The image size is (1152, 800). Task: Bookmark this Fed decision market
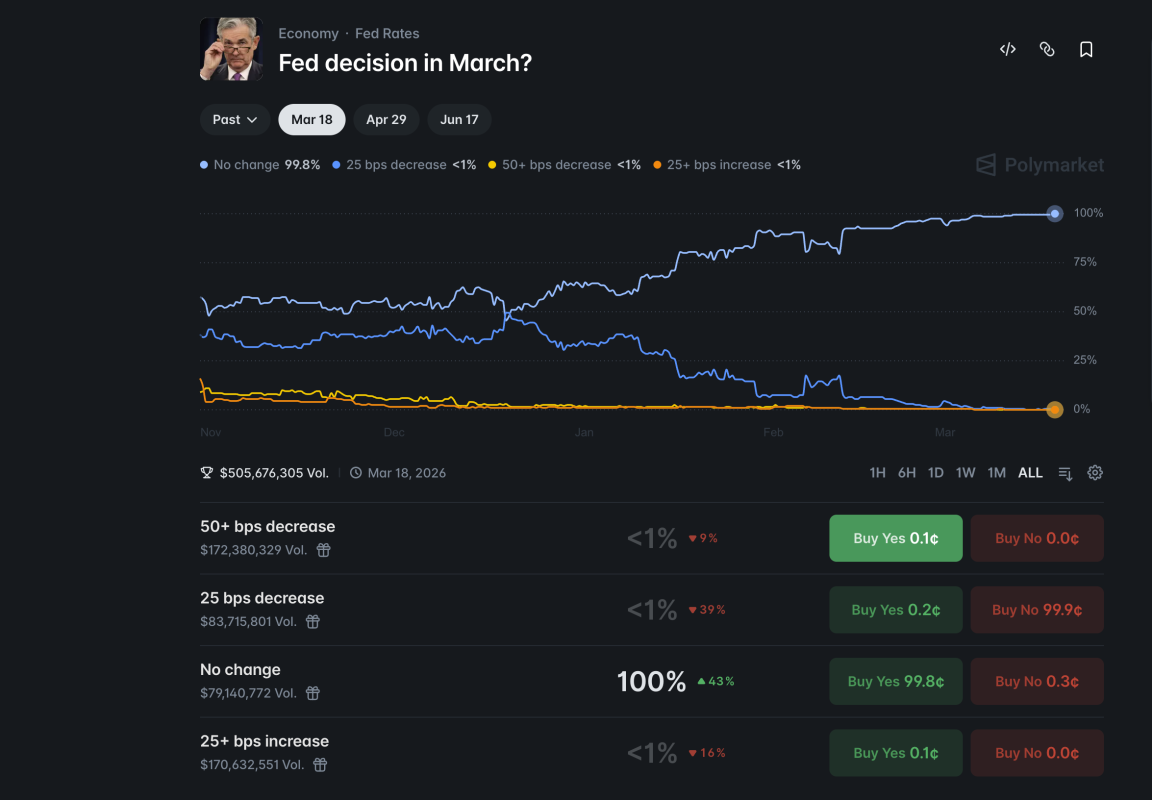1086,49
